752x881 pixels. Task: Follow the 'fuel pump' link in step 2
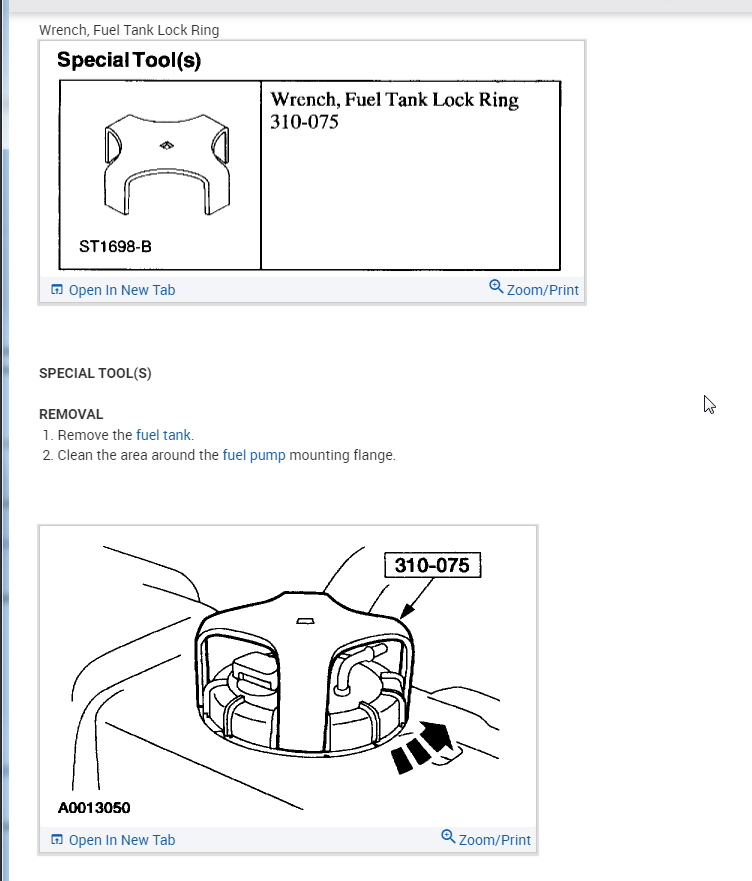pyautogui.click(x=254, y=455)
